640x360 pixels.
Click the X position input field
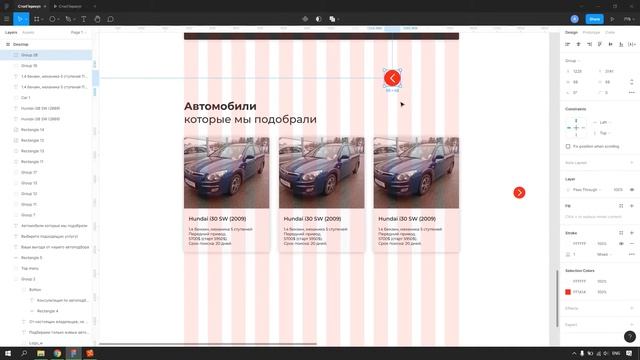(578, 71)
